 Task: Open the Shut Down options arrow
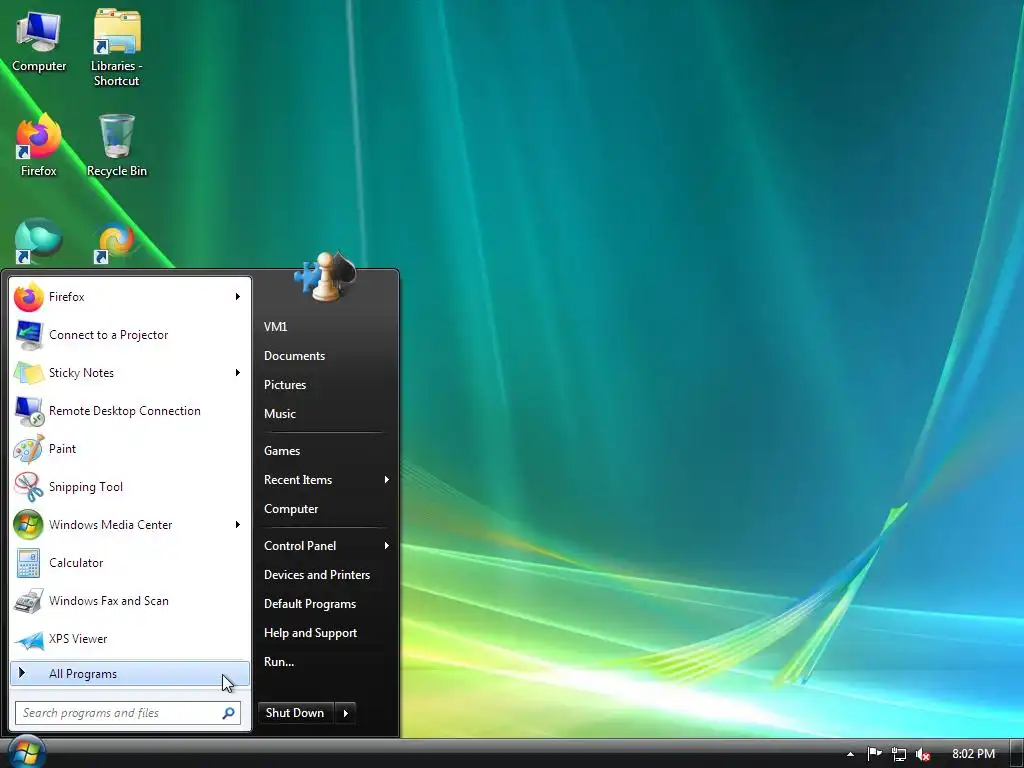tap(345, 713)
